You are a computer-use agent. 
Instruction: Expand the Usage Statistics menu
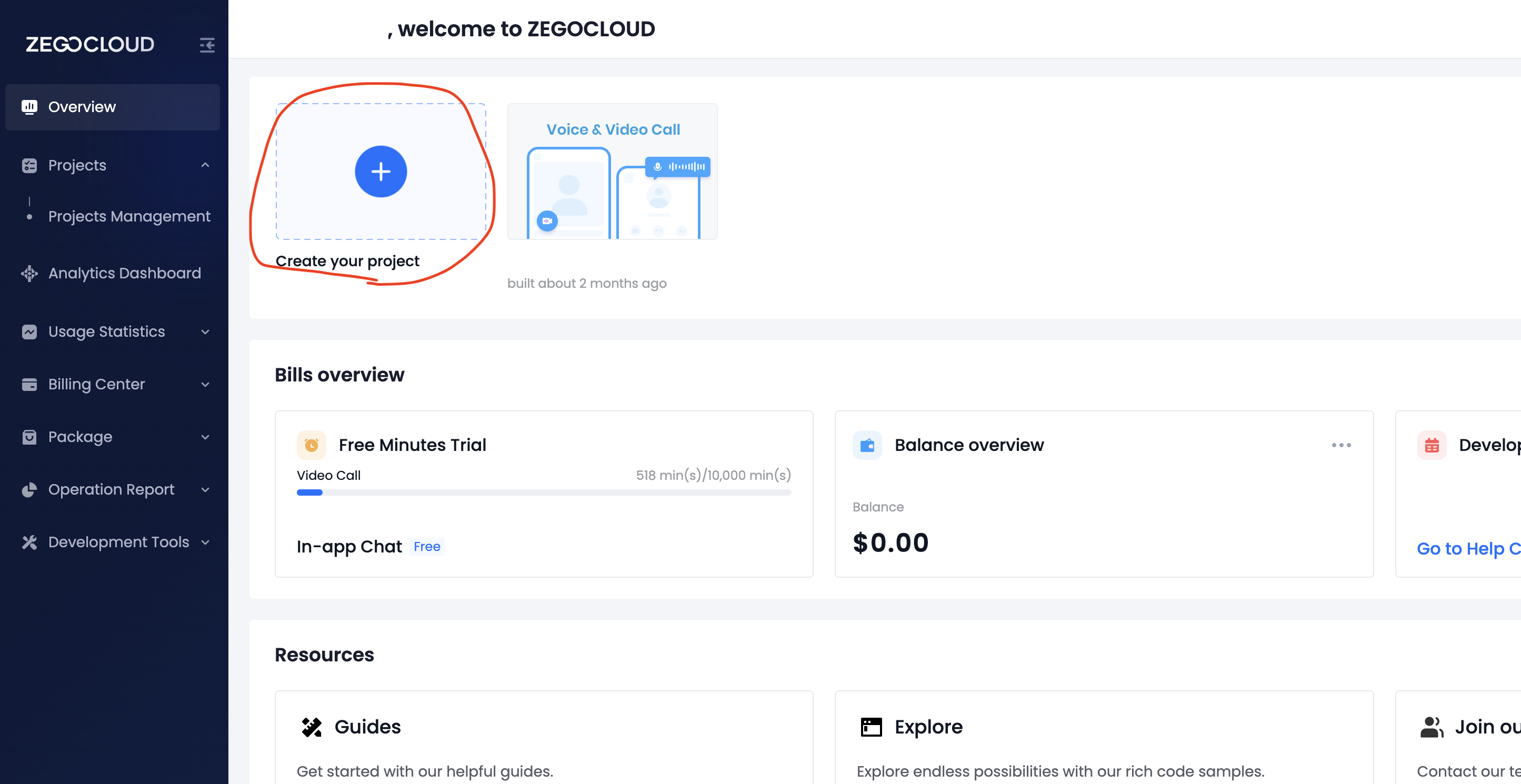point(205,332)
